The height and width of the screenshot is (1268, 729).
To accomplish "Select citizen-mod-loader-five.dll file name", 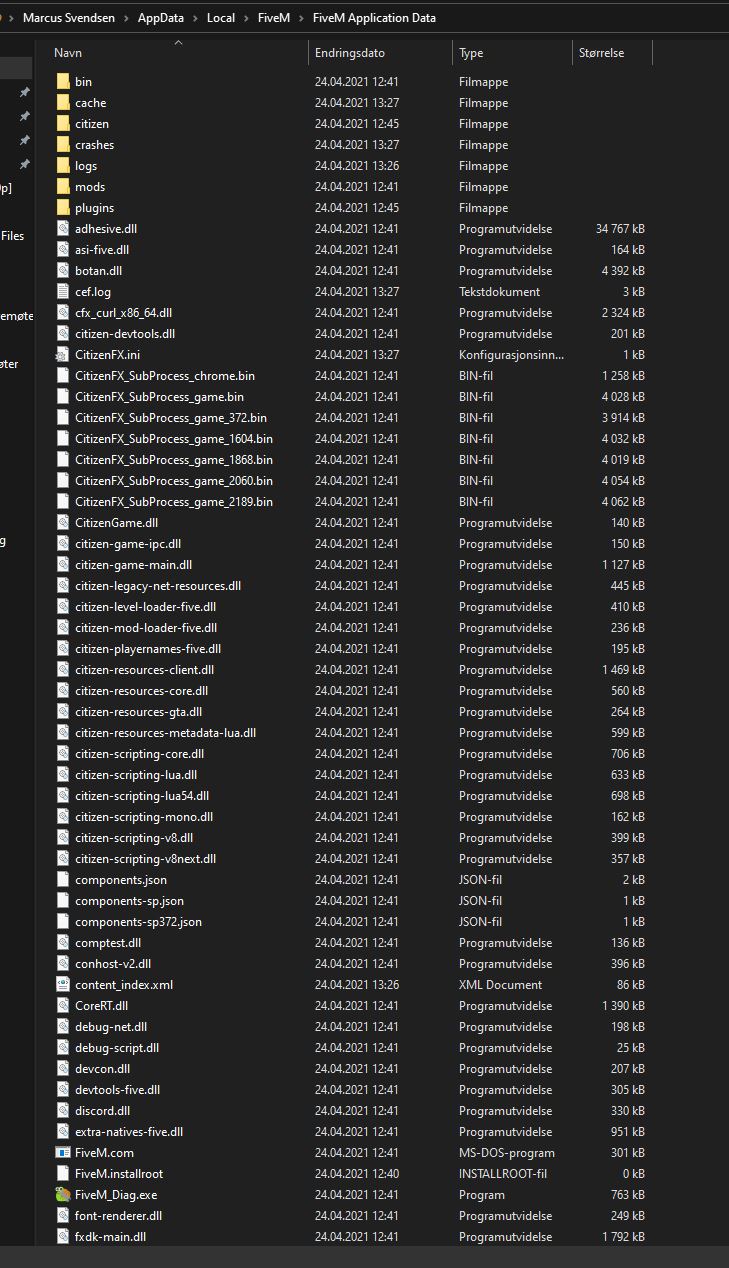I will click(146, 628).
